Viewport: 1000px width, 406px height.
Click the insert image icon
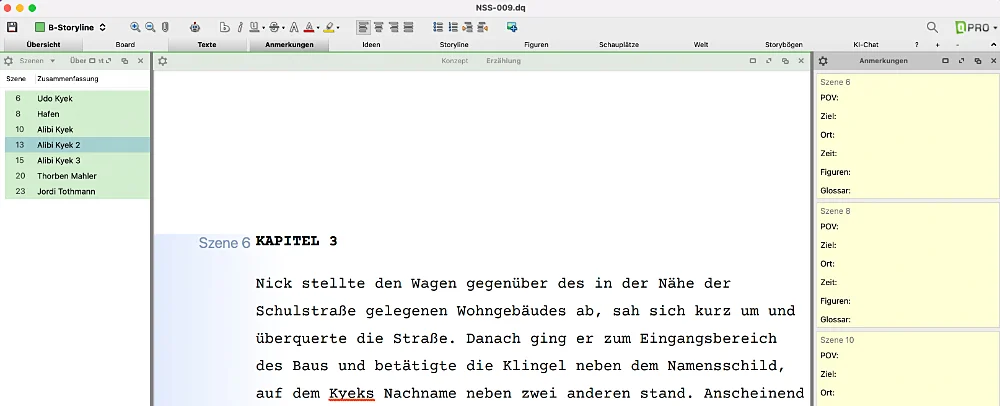511,27
